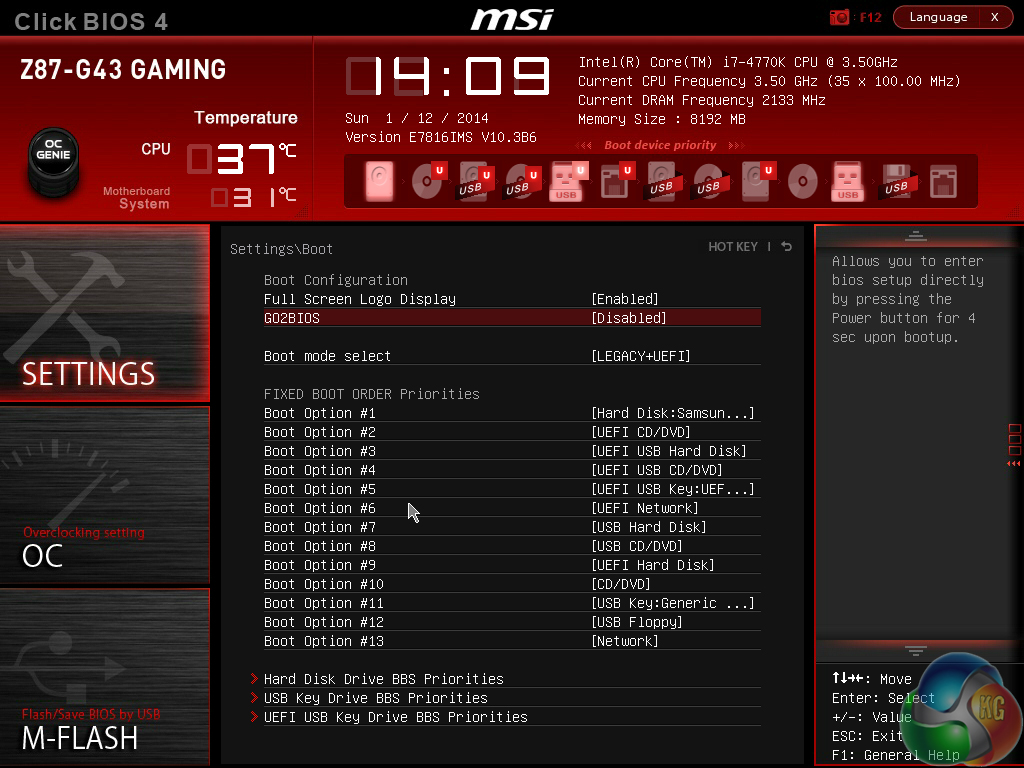
Task: Open the M-FLASH section
Action: (x=104, y=676)
